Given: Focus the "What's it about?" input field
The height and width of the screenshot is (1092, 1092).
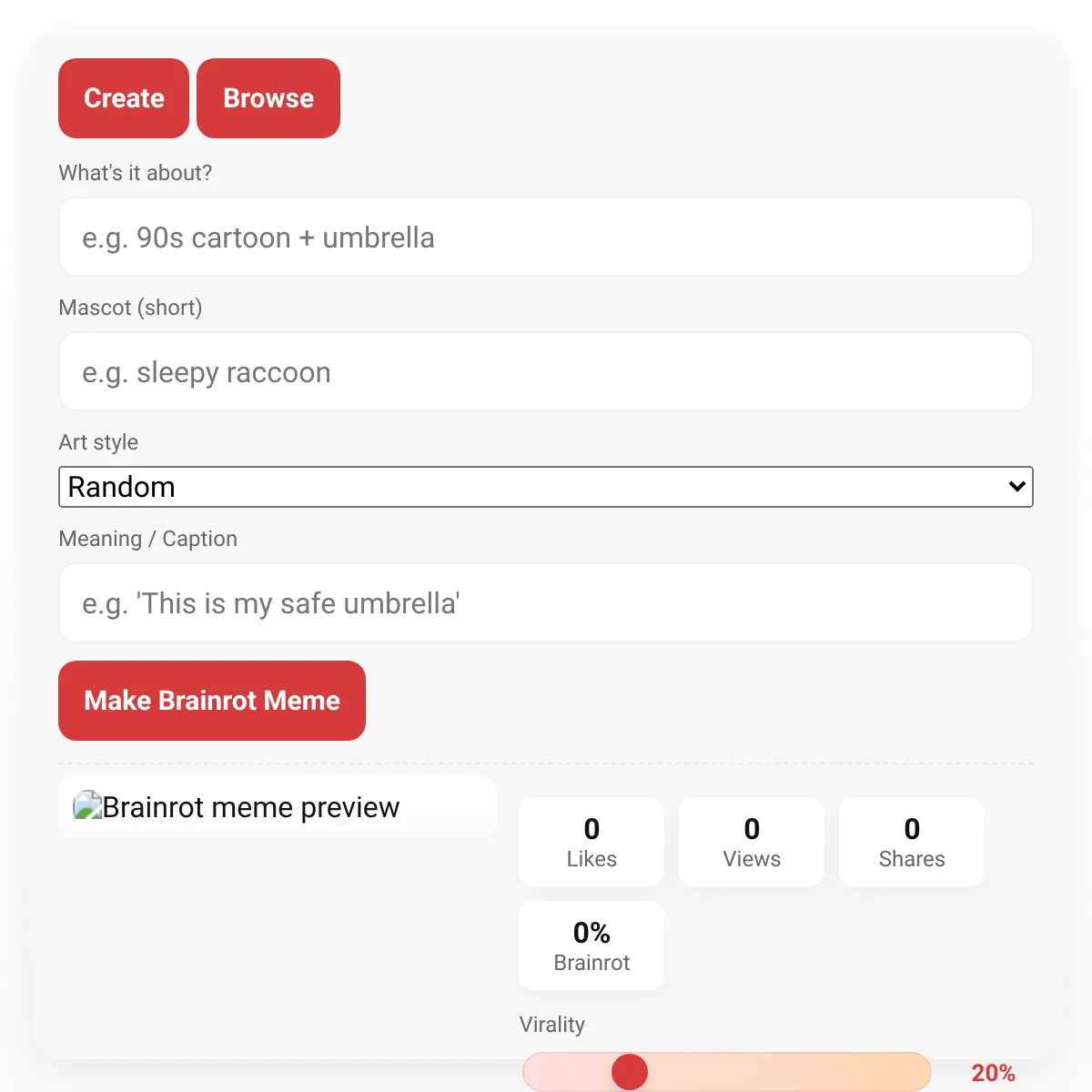Looking at the screenshot, I should (x=546, y=237).
